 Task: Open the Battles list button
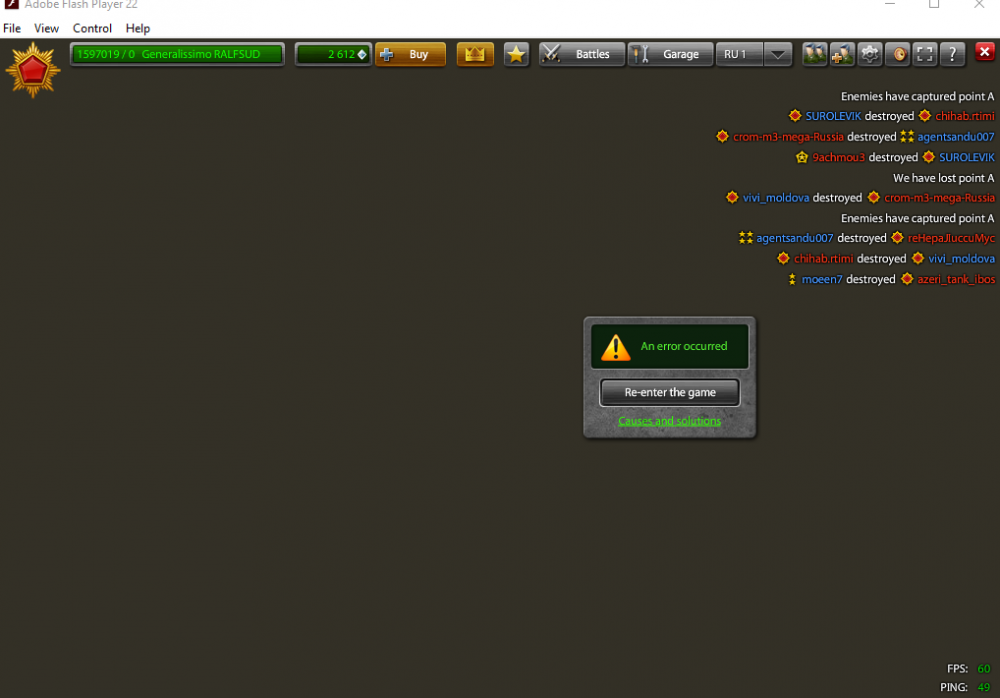(582, 54)
